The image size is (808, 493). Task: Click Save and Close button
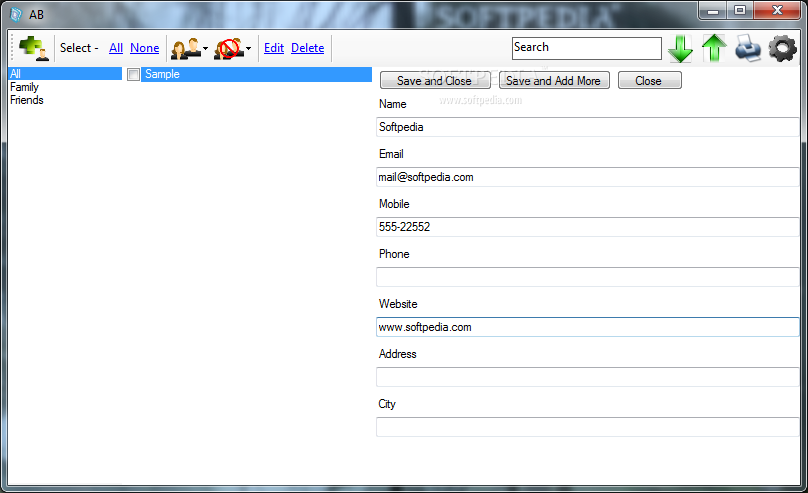[x=435, y=80]
